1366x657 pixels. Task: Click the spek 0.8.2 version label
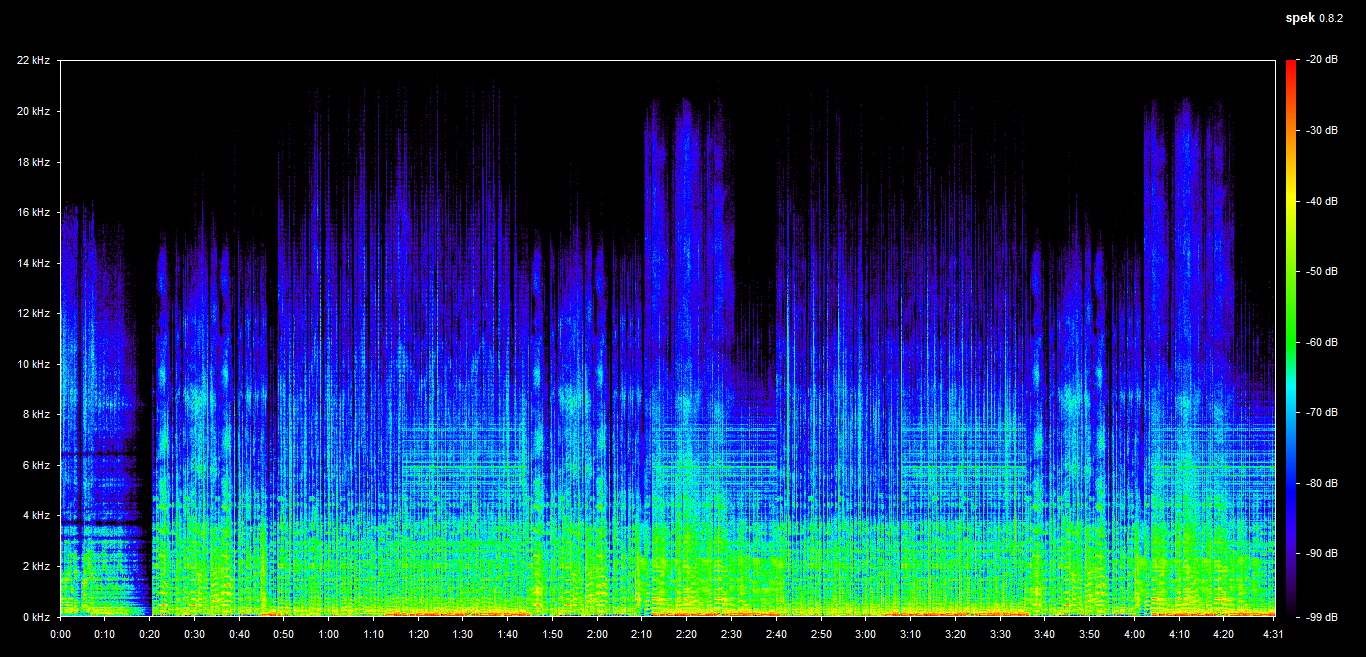tap(1317, 18)
